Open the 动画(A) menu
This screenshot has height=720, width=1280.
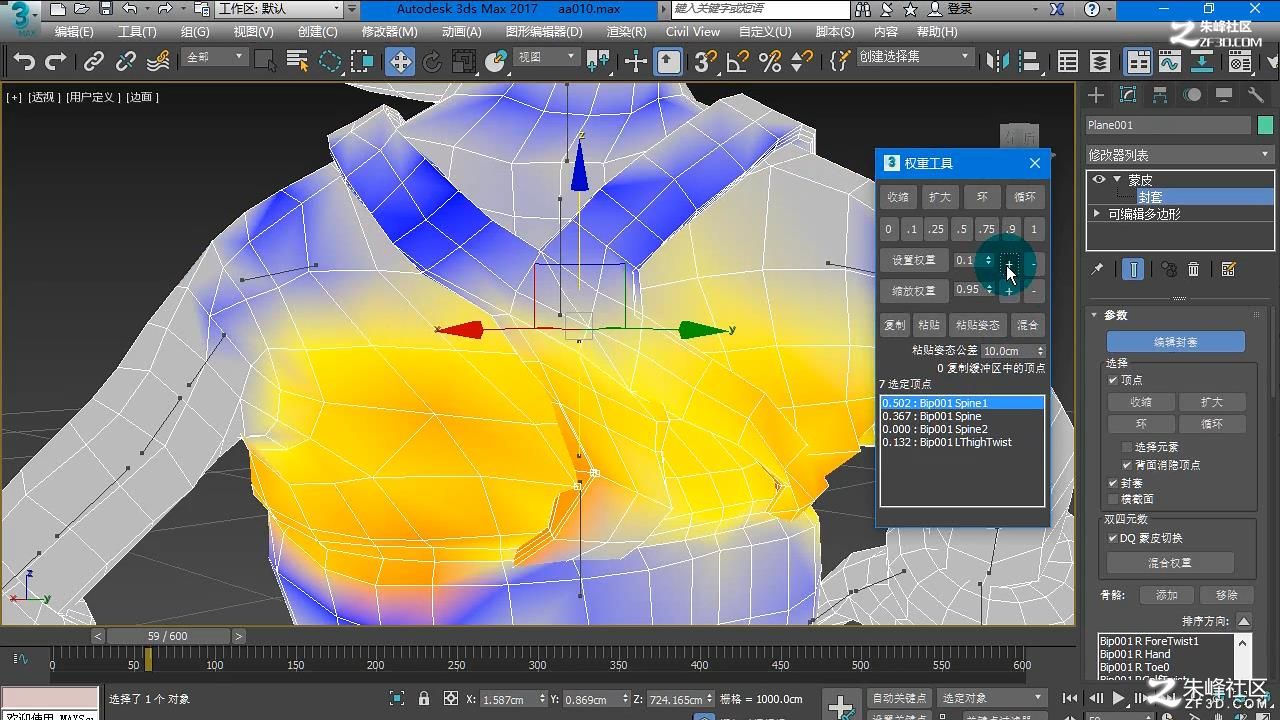[x=461, y=32]
